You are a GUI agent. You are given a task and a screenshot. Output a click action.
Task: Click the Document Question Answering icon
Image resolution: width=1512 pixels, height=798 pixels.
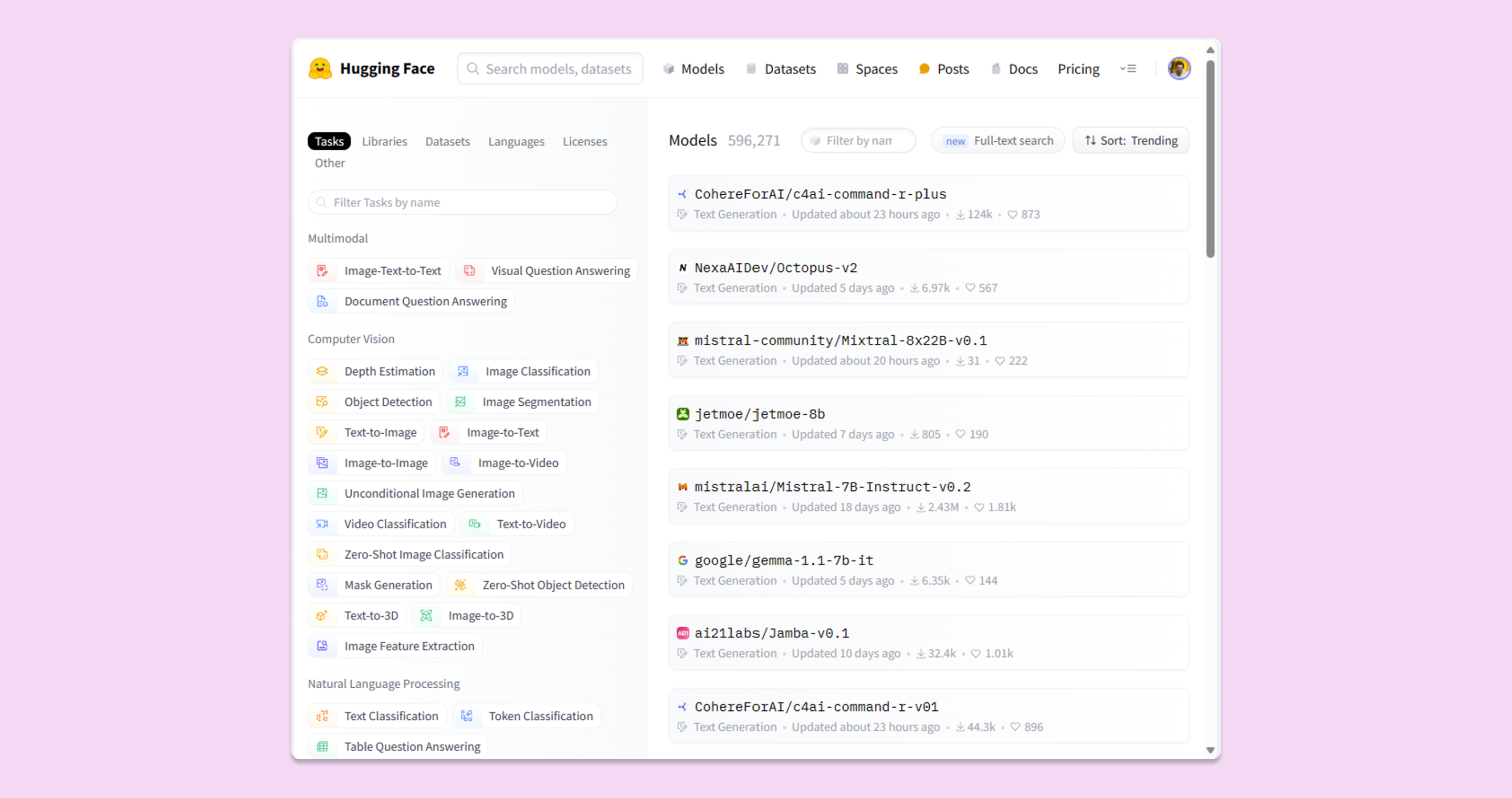322,301
